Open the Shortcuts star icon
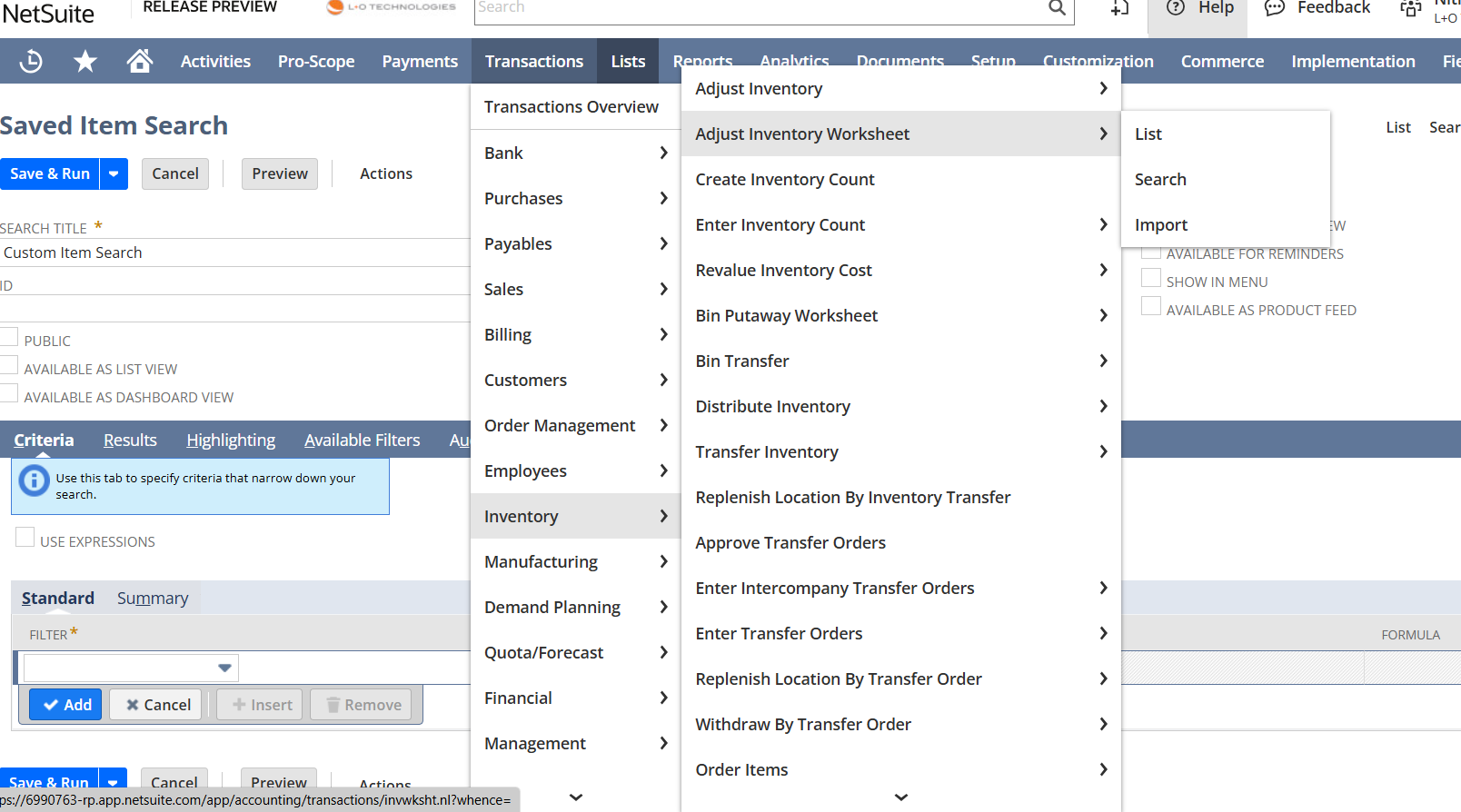The image size is (1461, 812). pos(85,62)
